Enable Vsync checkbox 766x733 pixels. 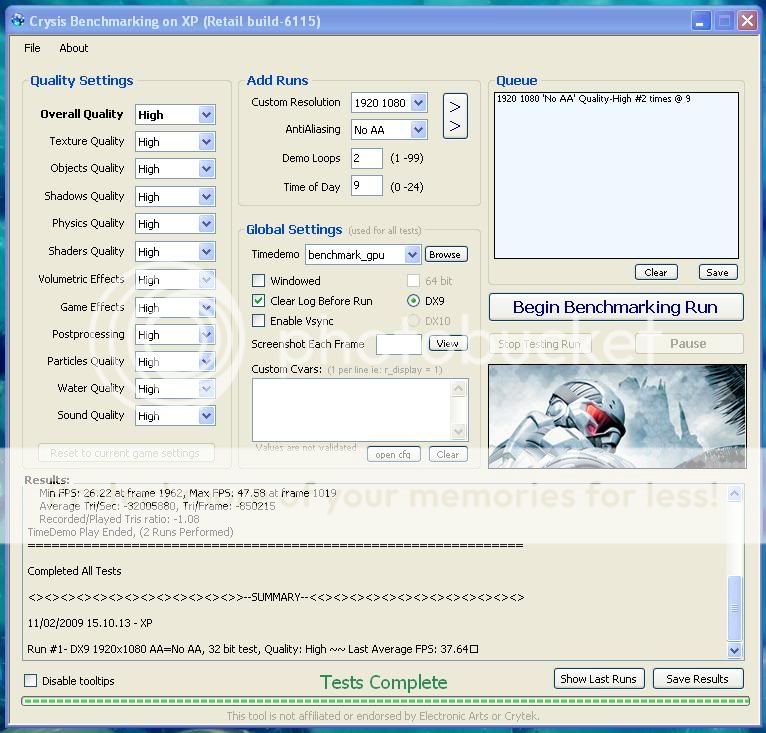click(x=259, y=321)
